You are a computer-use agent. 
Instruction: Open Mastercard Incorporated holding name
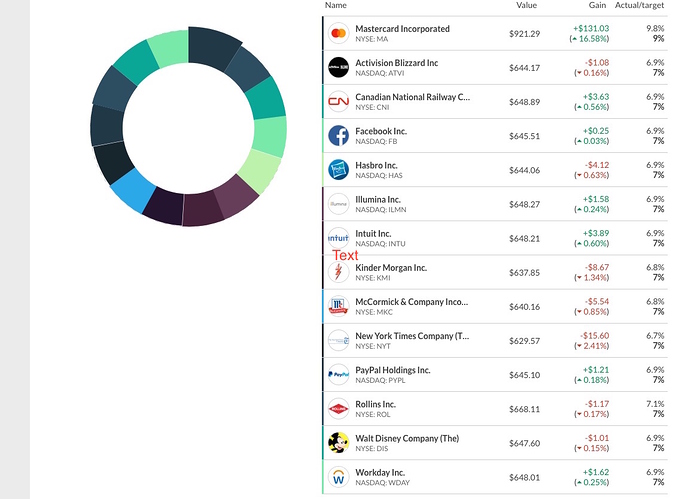402,29
